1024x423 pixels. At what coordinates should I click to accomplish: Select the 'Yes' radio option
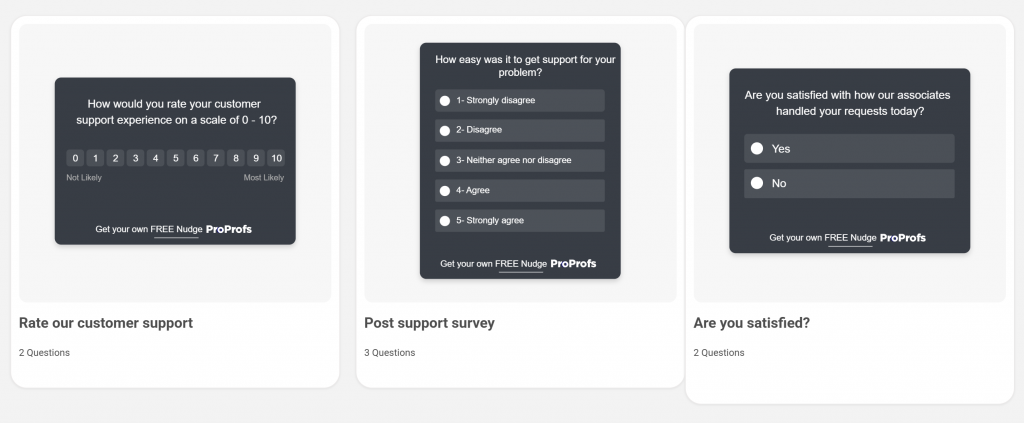[757, 149]
